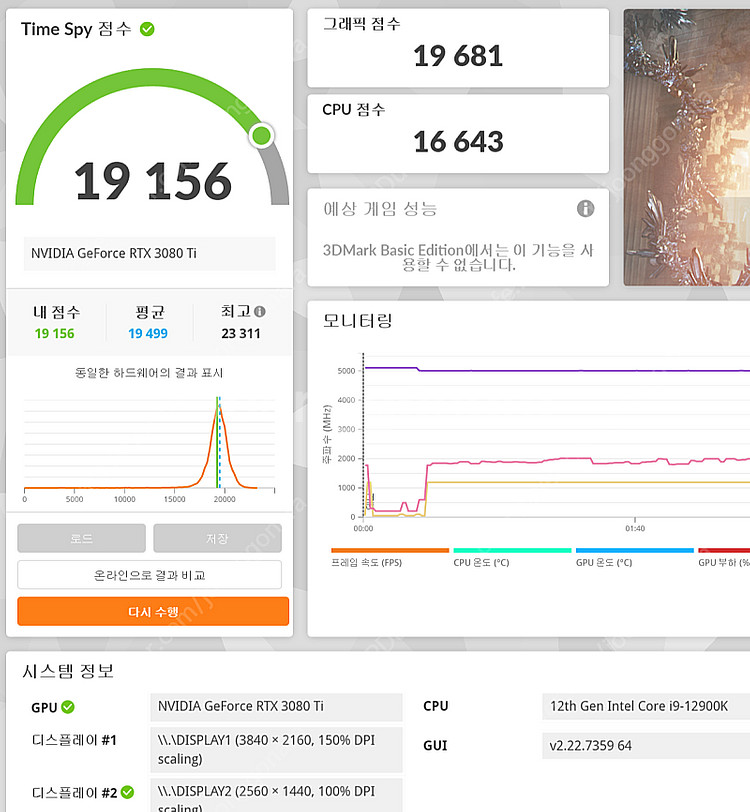
Task: Click the 모니터링 heading
Action: click(x=357, y=321)
